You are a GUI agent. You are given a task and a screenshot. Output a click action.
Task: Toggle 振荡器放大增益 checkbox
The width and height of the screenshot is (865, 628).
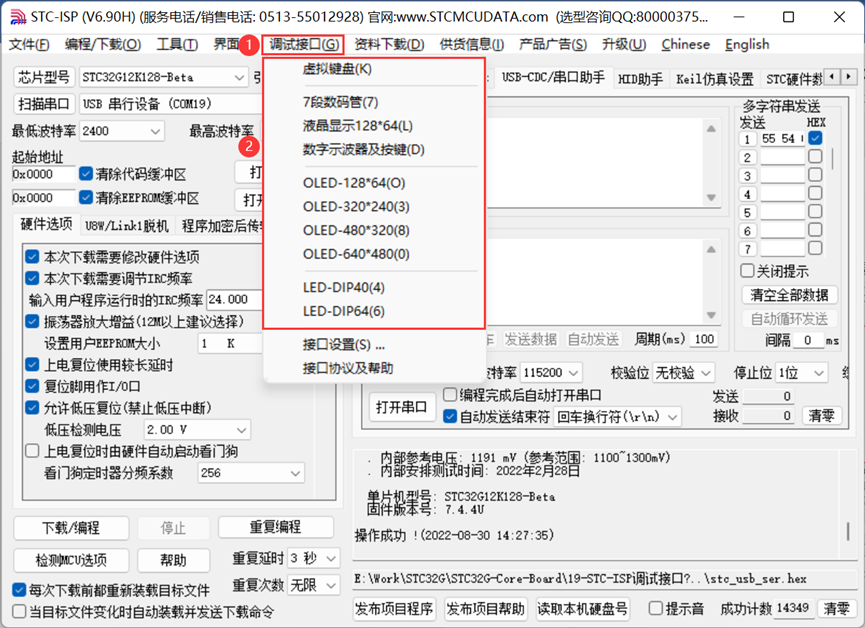(33, 321)
